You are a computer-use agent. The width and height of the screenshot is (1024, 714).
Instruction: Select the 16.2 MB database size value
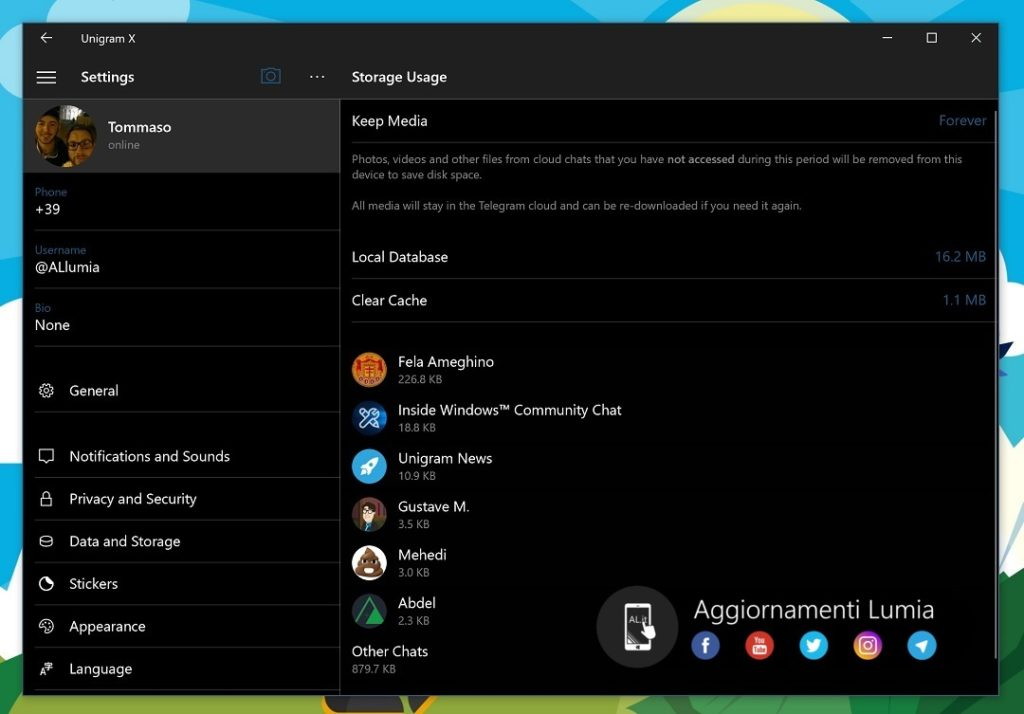pos(960,257)
